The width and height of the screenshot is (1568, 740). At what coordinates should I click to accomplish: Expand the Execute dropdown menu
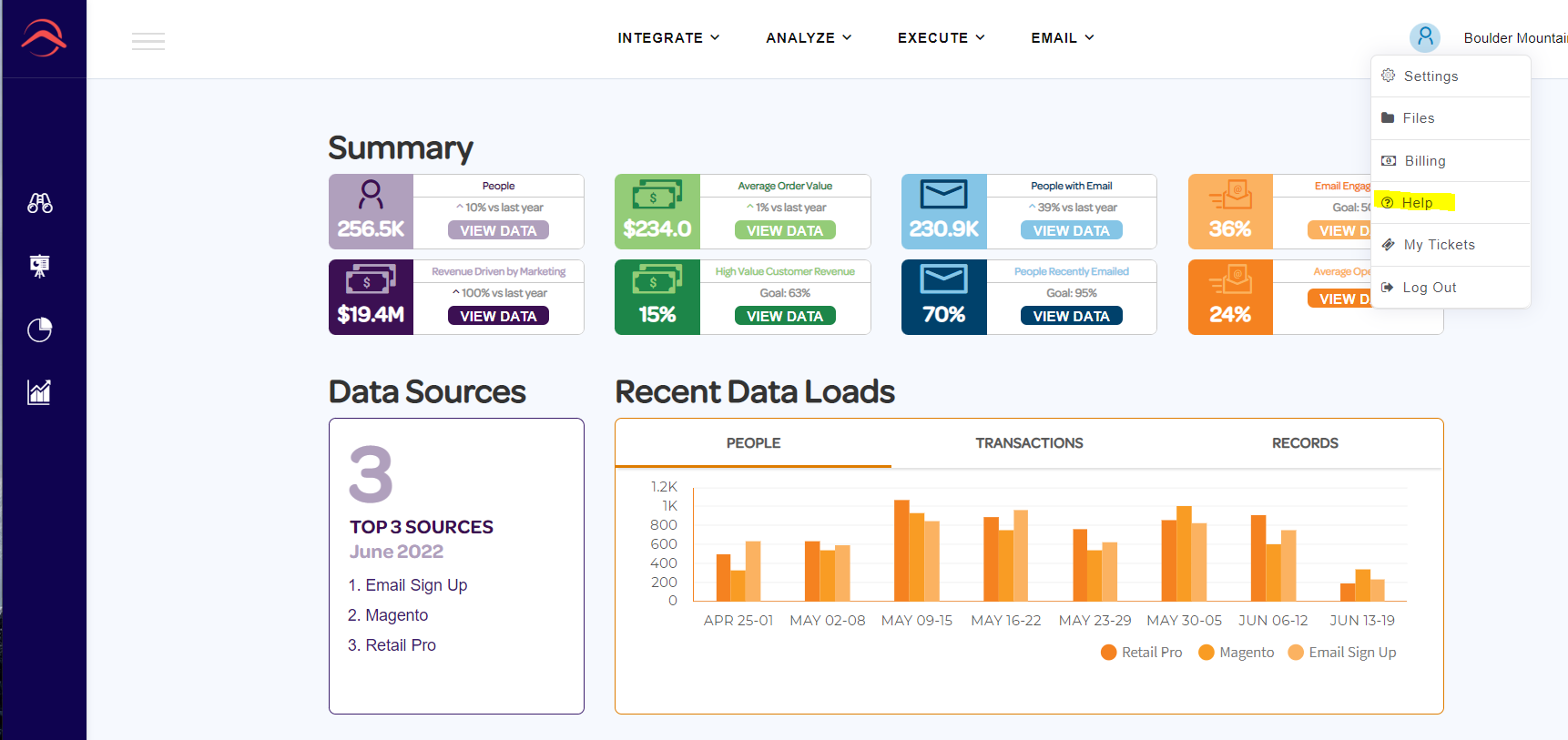[941, 37]
